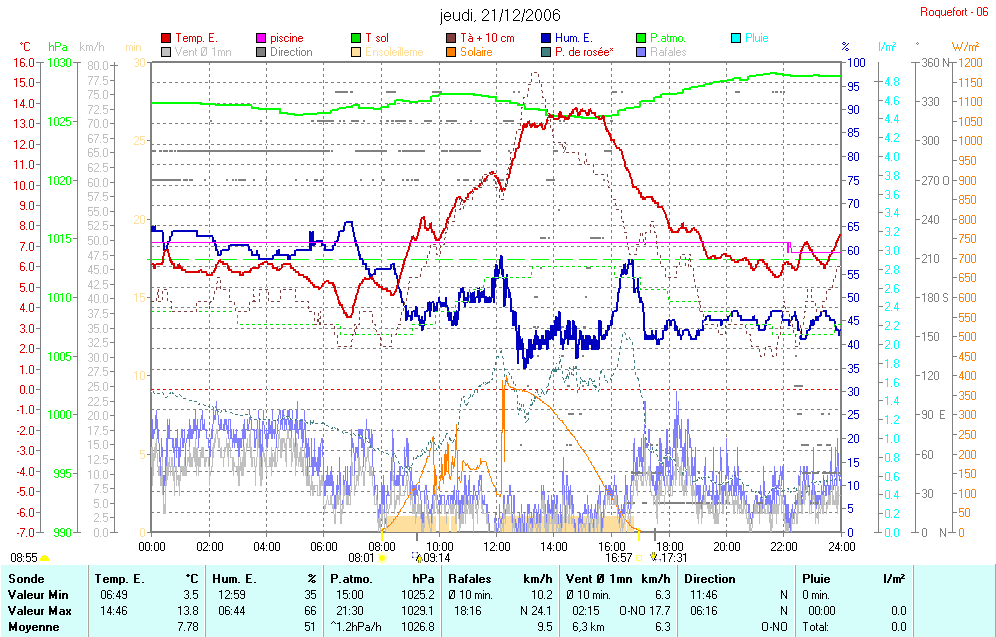This screenshot has width=996, height=637.
Task: Click the 360 N direction axis label
Action: point(936,63)
